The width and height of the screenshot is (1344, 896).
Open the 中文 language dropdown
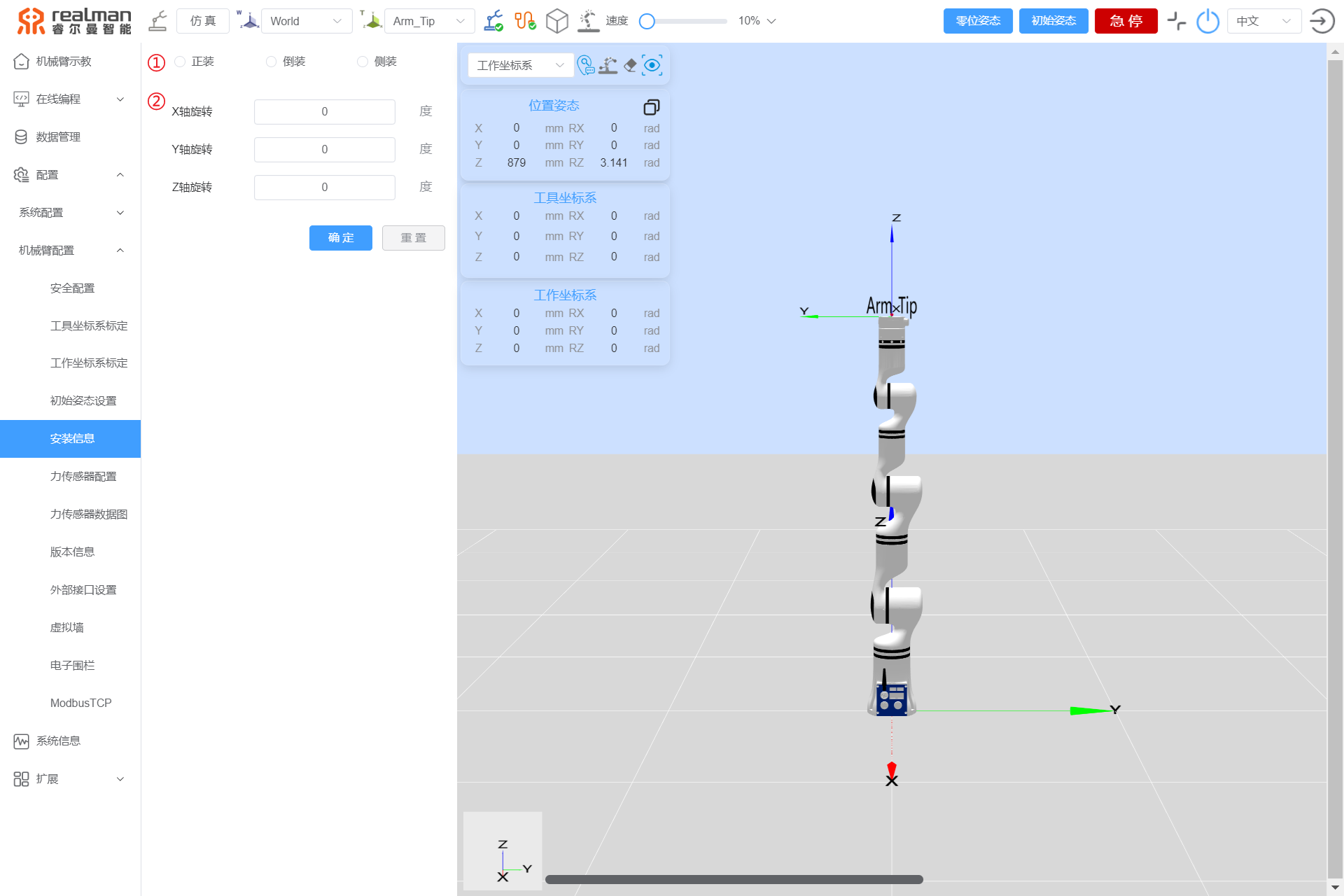[x=1264, y=21]
